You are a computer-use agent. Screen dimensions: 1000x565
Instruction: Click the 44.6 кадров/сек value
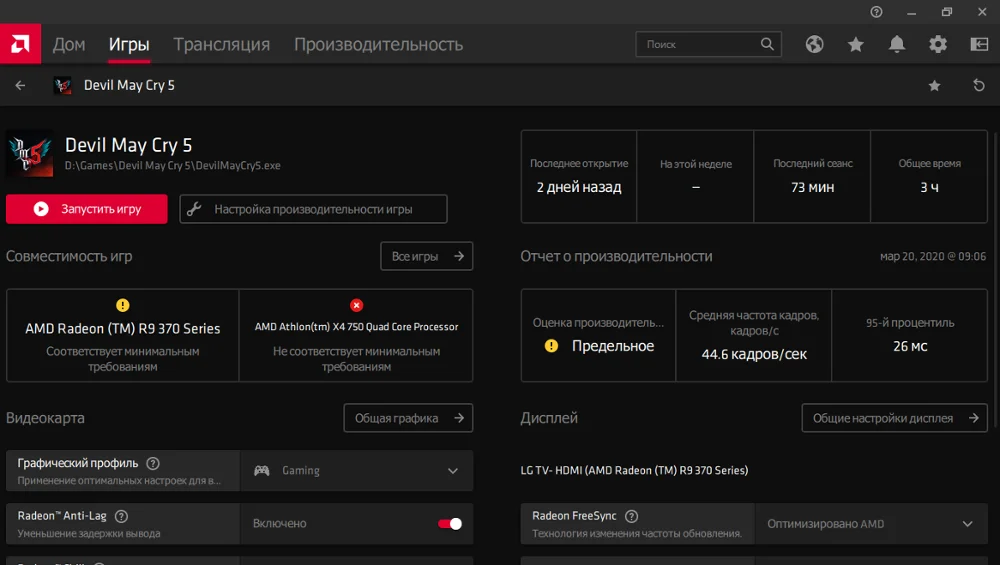coord(754,355)
